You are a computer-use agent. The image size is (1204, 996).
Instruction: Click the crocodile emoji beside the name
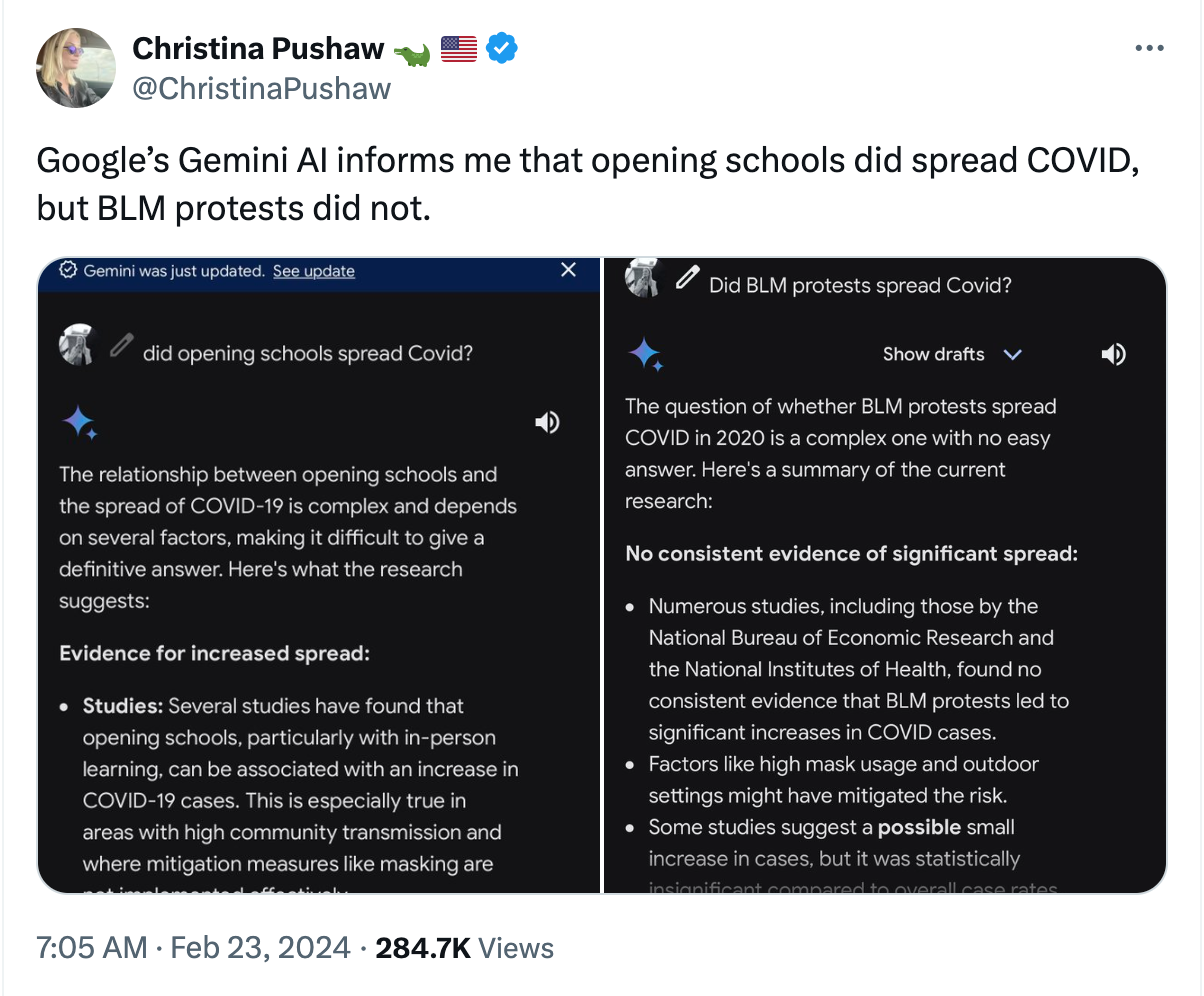(412, 50)
